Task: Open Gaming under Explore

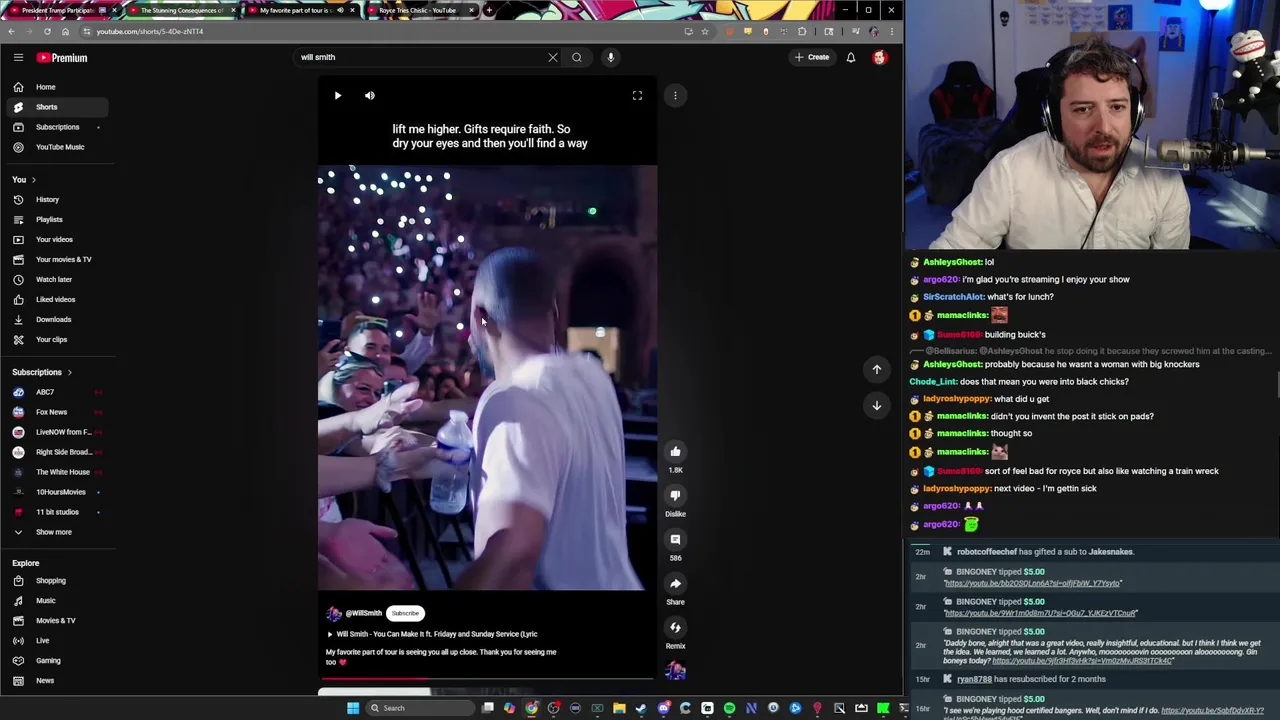Action: [58, 661]
